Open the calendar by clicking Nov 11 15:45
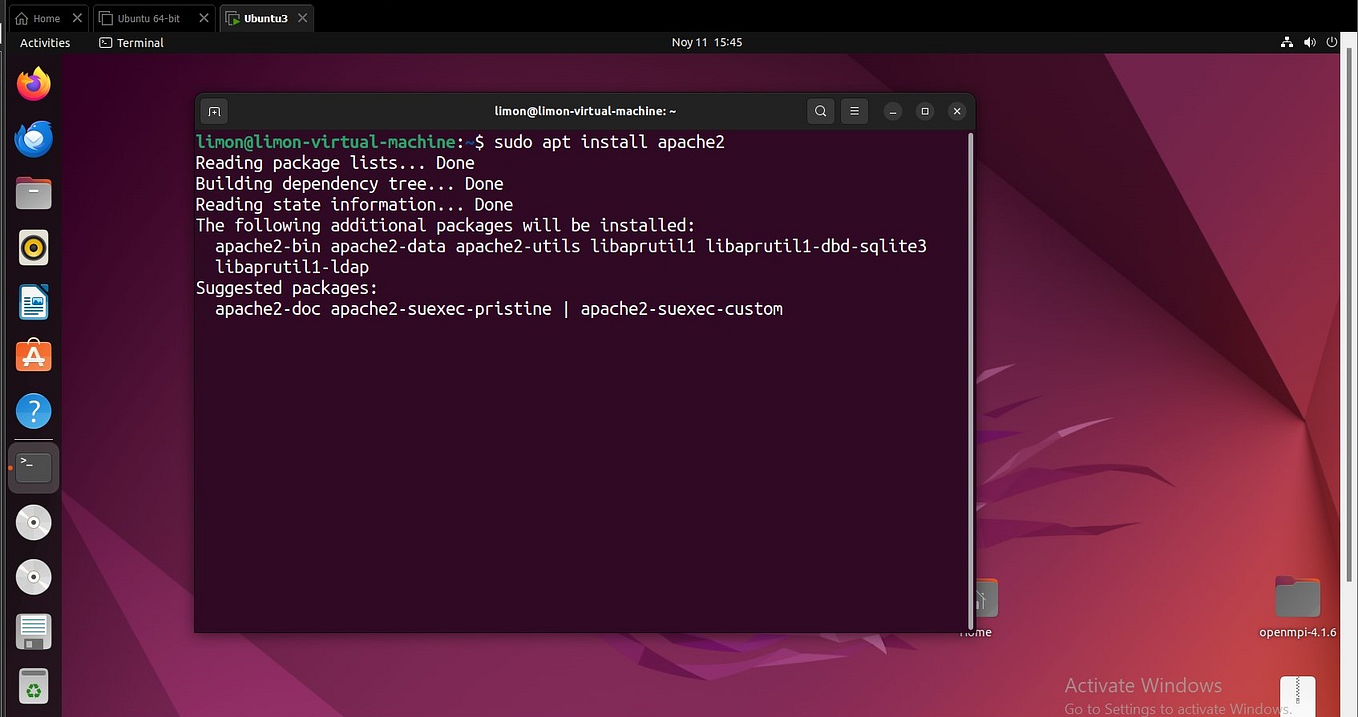 tap(707, 42)
